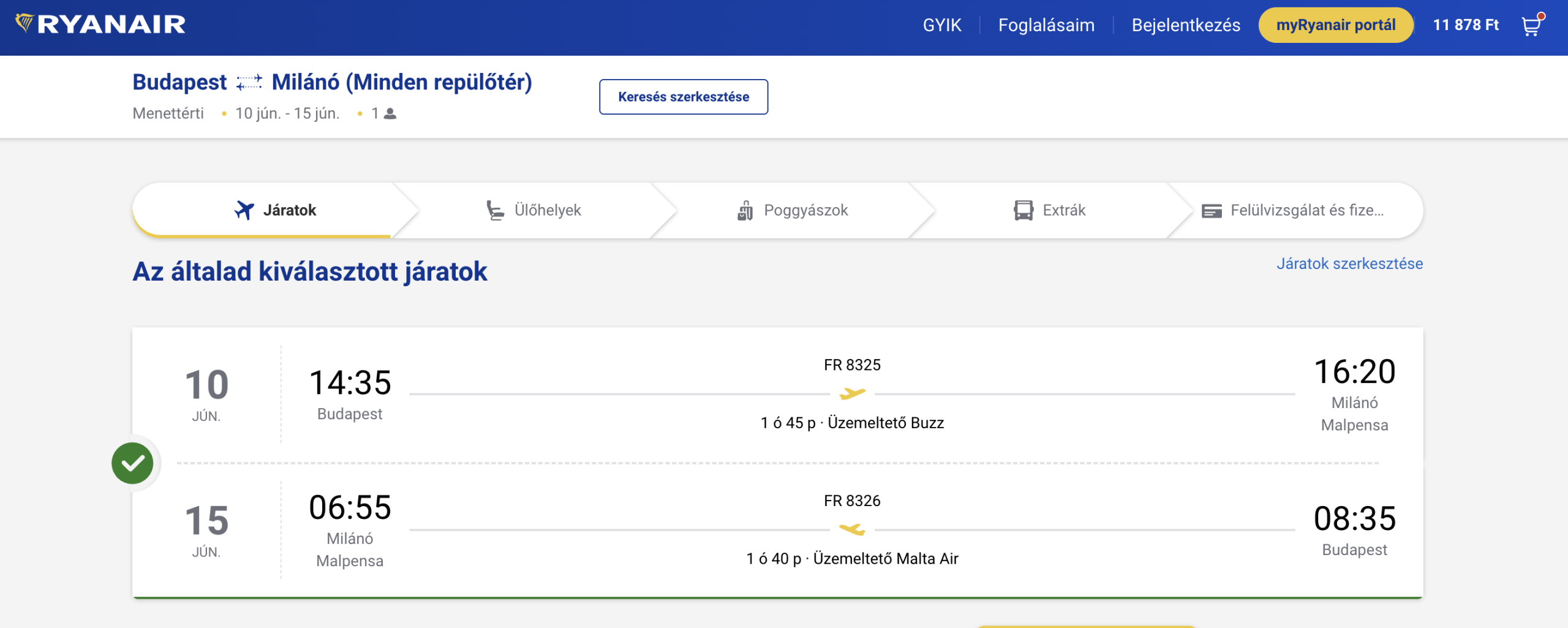Screen dimensions: 1568x628
Task: Select the Extrák step
Action: [x=1049, y=210]
